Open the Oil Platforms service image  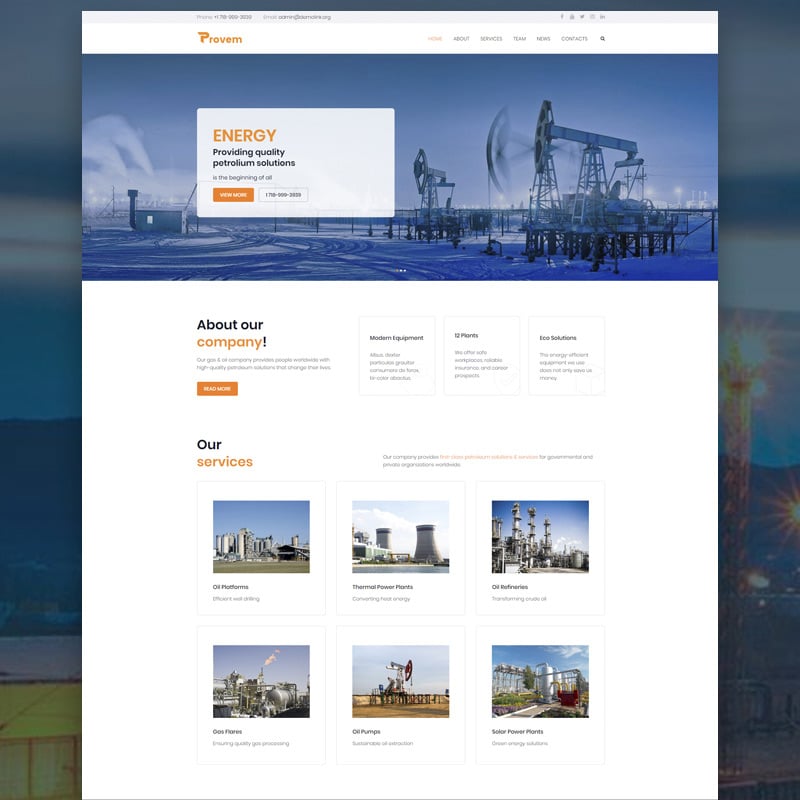pos(261,537)
